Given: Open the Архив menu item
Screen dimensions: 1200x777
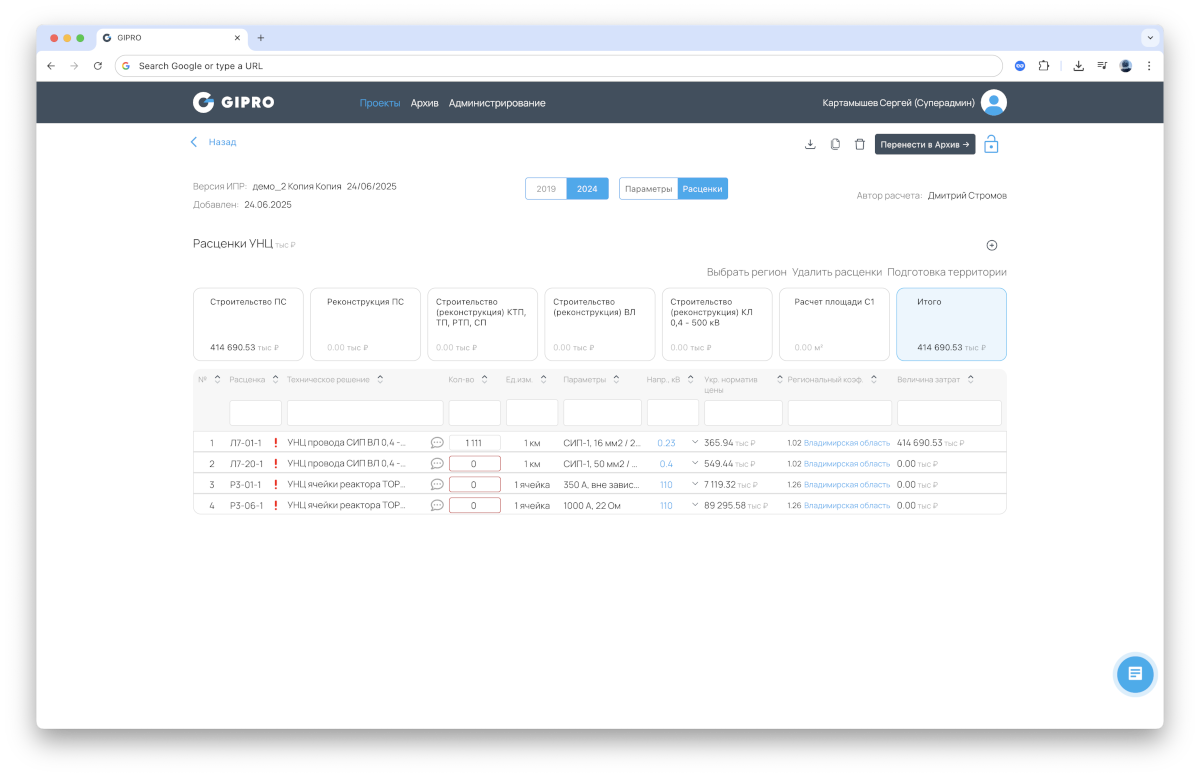Looking at the screenshot, I should 425,103.
